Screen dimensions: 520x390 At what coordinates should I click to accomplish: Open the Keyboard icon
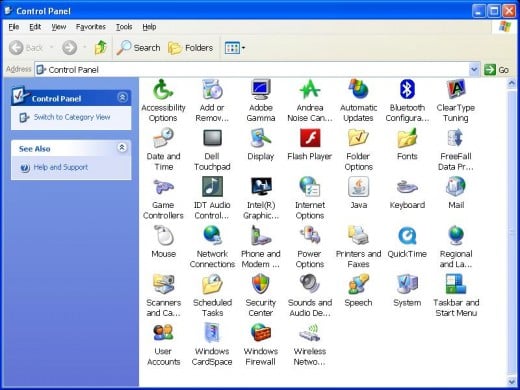tap(407, 187)
